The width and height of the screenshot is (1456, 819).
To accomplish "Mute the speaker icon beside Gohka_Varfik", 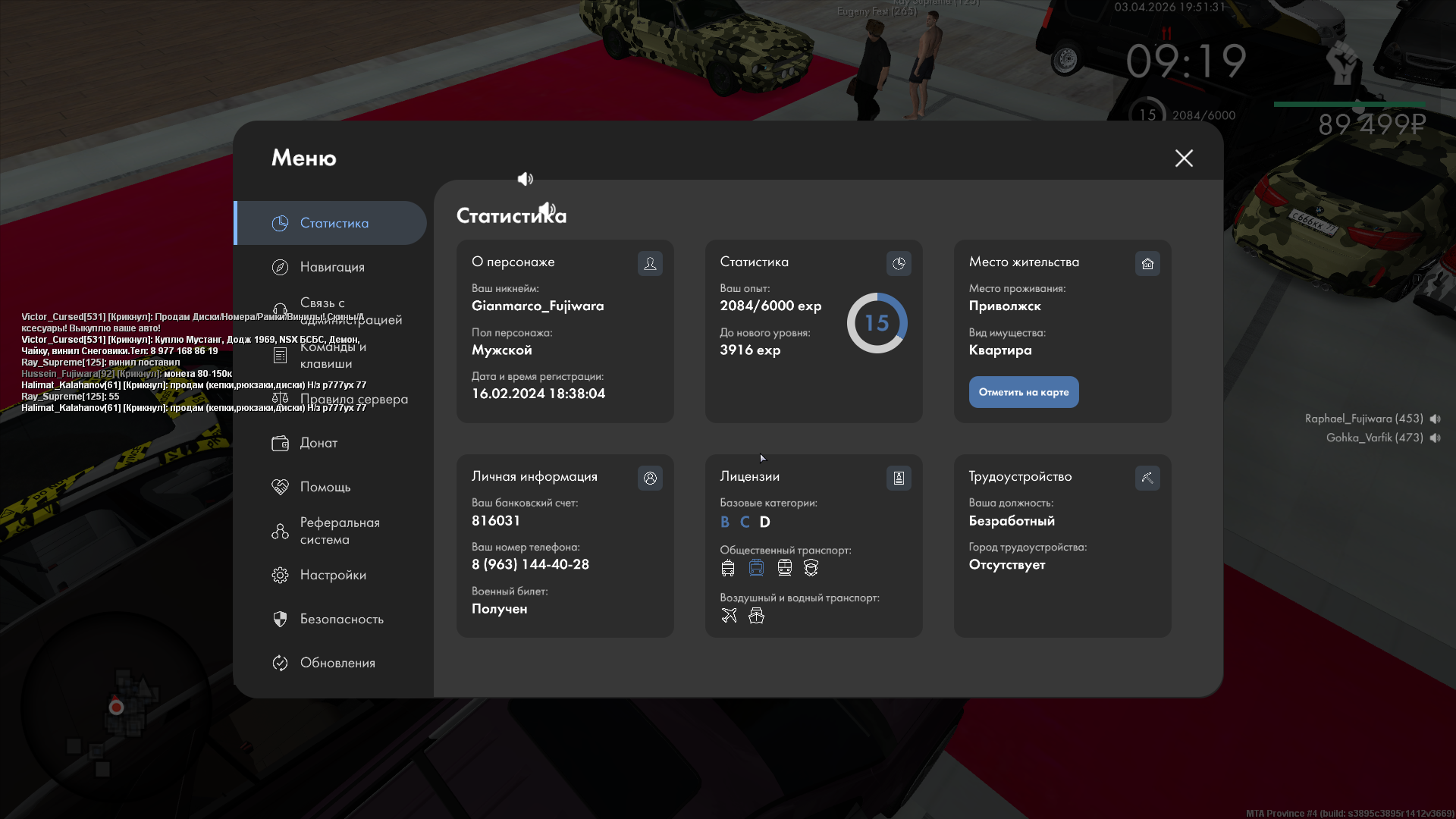I will [x=1436, y=438].
